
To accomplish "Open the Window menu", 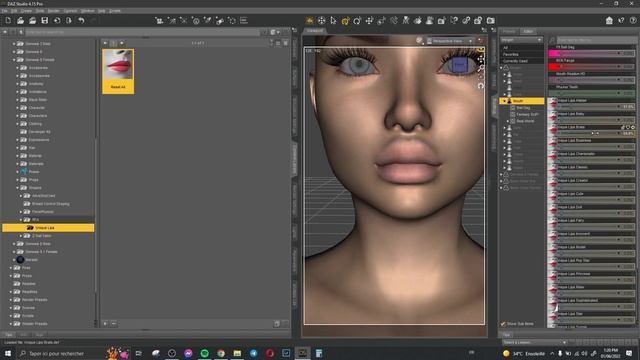I will (87, 11).
